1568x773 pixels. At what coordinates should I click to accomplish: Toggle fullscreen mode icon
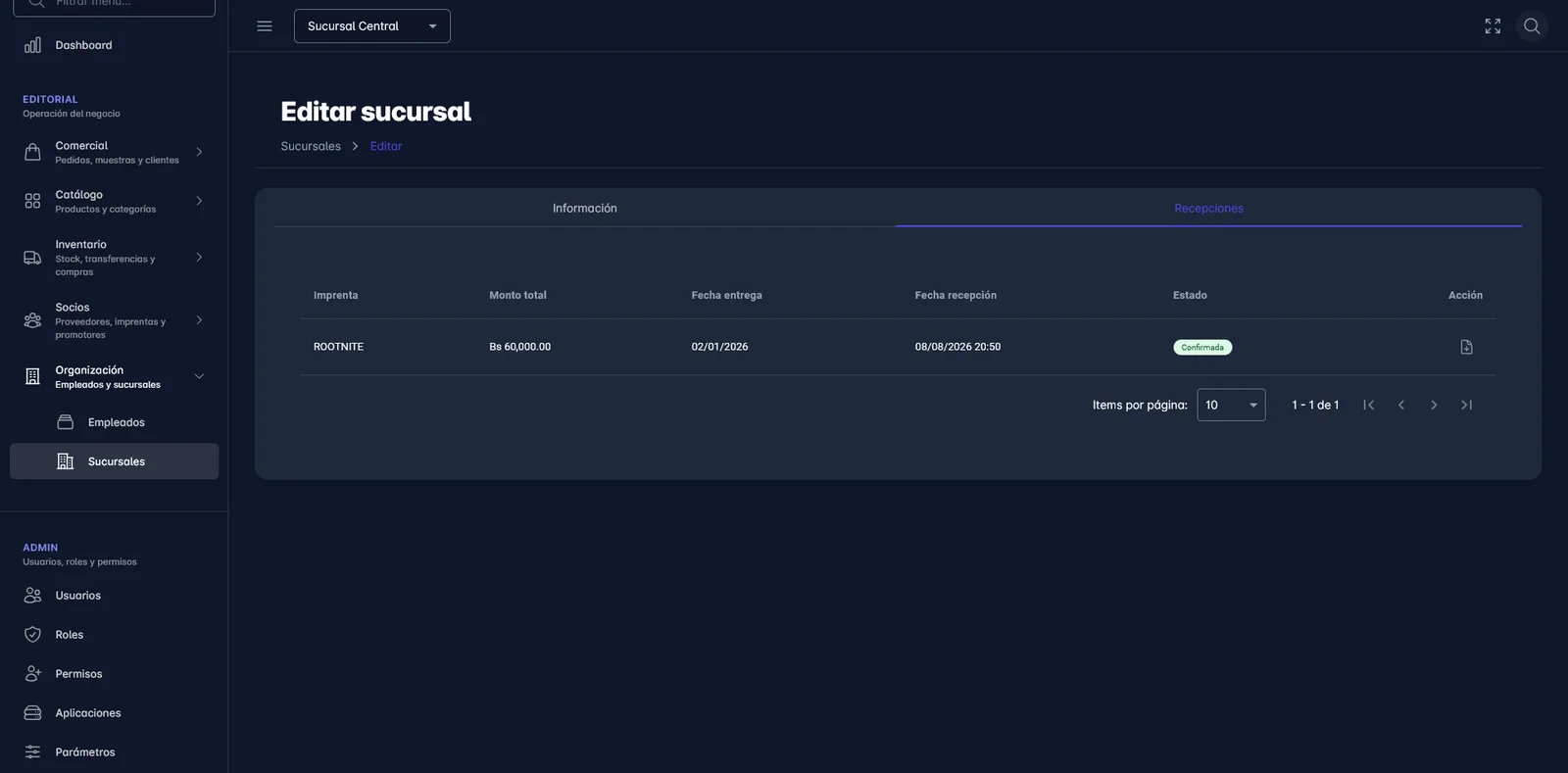1493,26
